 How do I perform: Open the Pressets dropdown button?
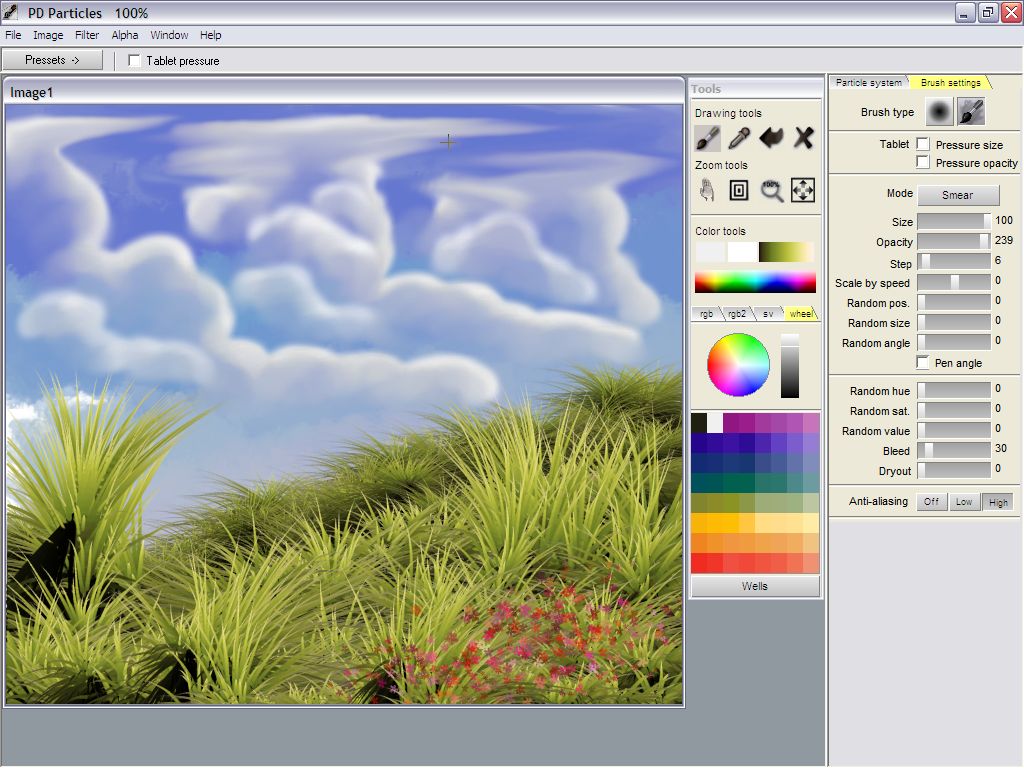pos(52,60)
